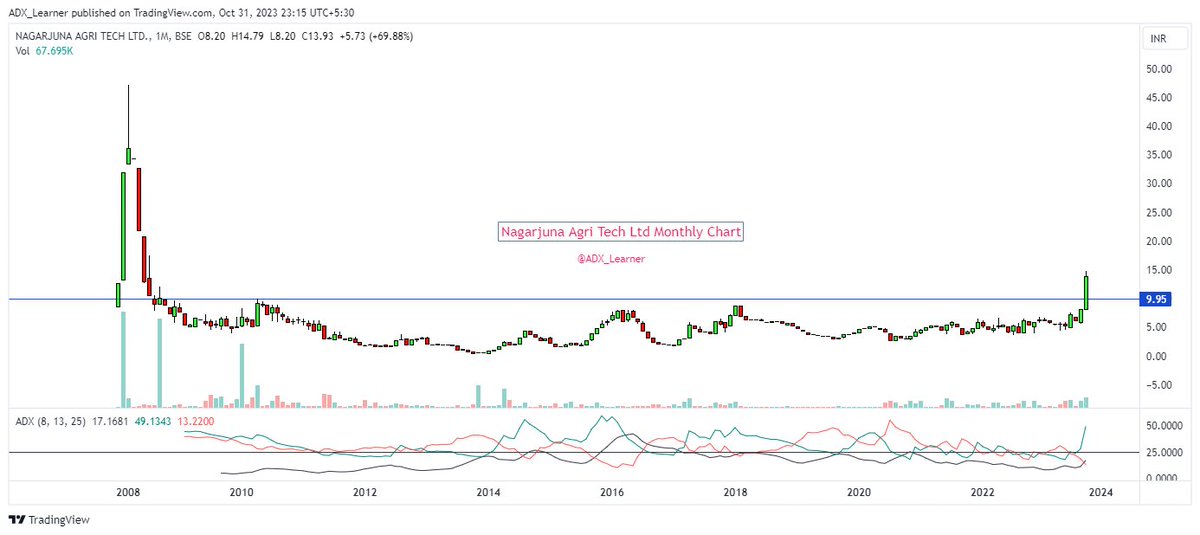The image size is (1200, 535).
Task: Select the Nagarjuna Agri Tech Monthly Chart text box
Action: [x=621, y=232]
